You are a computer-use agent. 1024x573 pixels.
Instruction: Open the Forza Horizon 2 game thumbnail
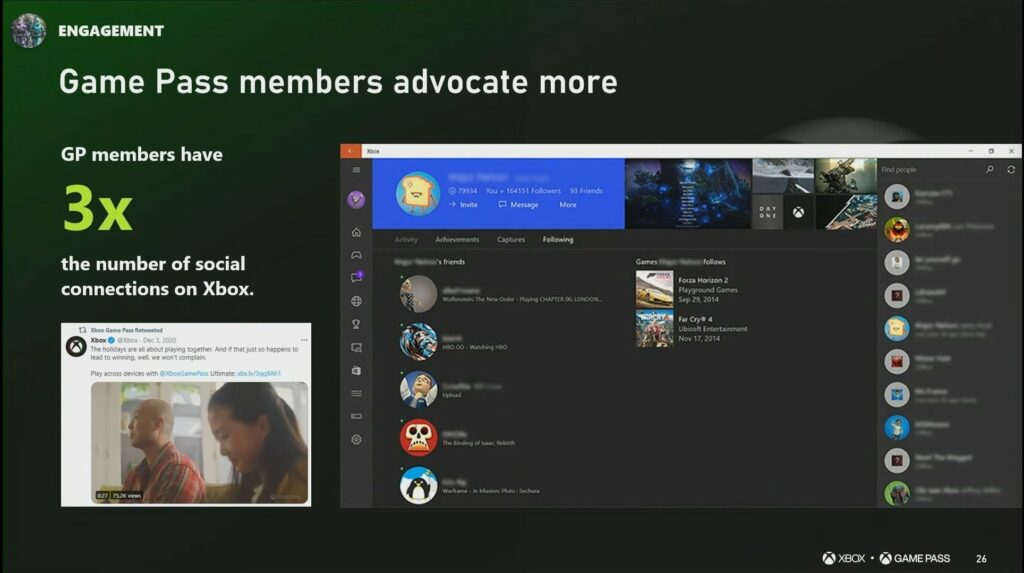click(x=654, y=289)
